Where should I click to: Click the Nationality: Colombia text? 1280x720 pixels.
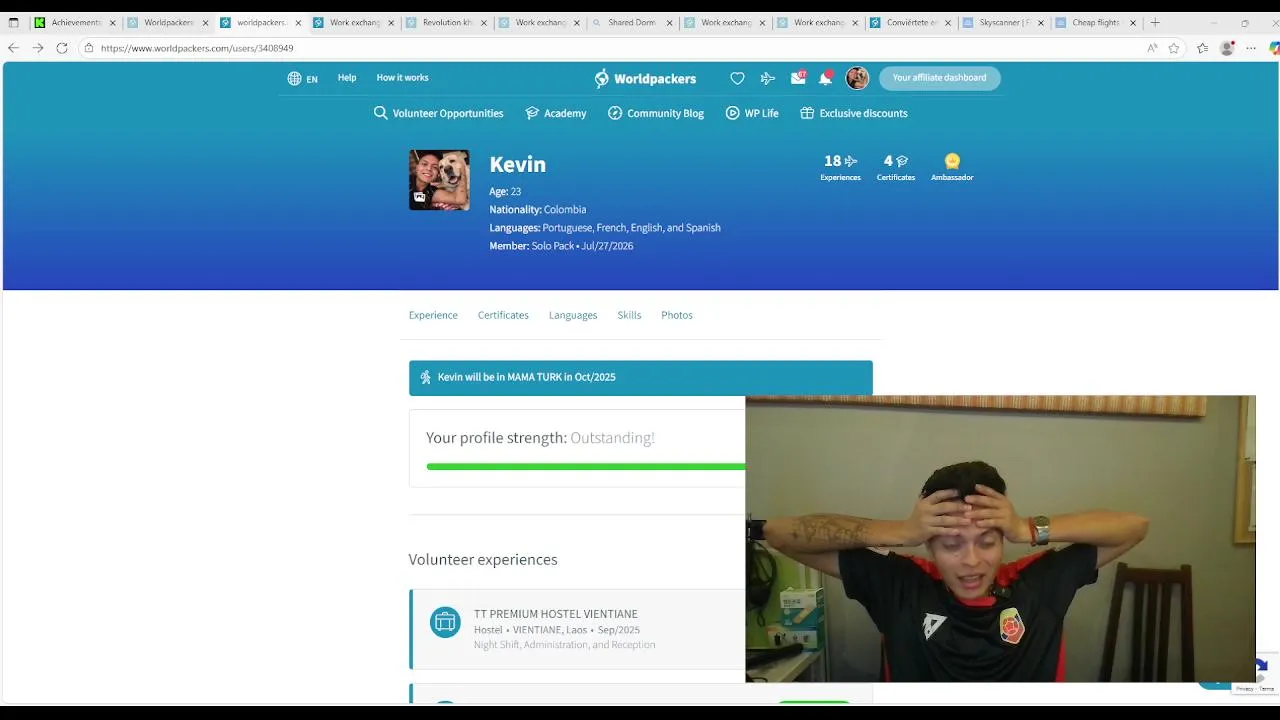click(537, 210)
